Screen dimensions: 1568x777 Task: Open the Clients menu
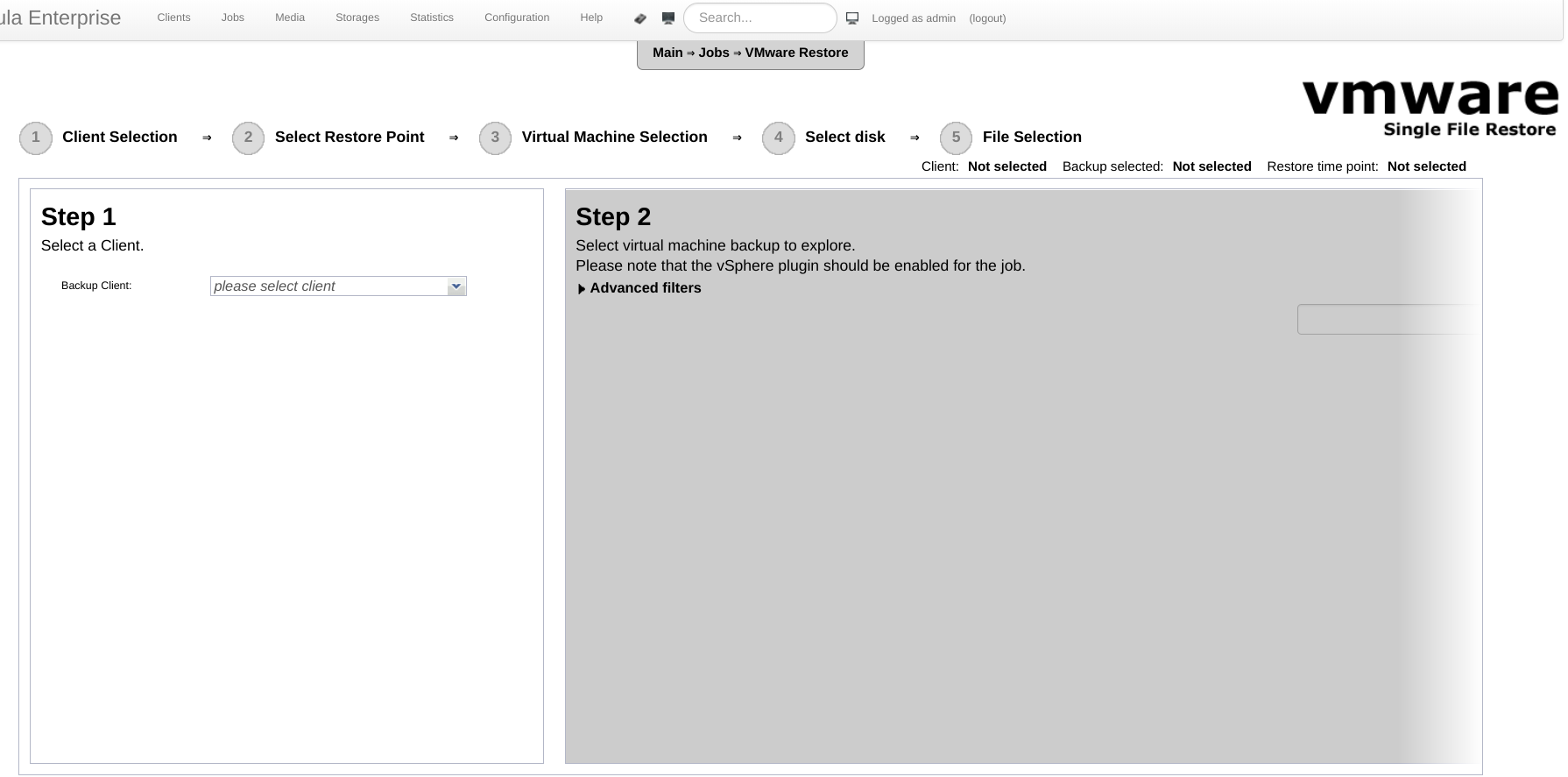pos(173,18)
